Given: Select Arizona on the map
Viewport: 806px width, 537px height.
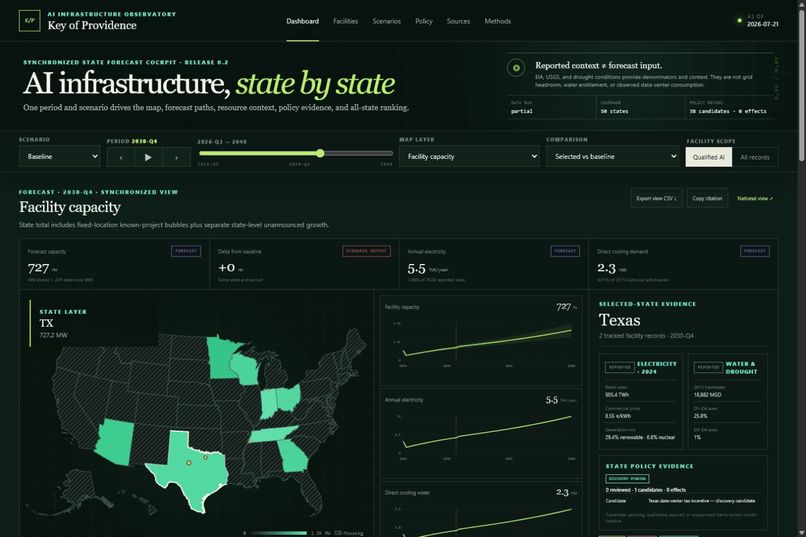Looking at the screenshot, I should click(x=116, y=441).
